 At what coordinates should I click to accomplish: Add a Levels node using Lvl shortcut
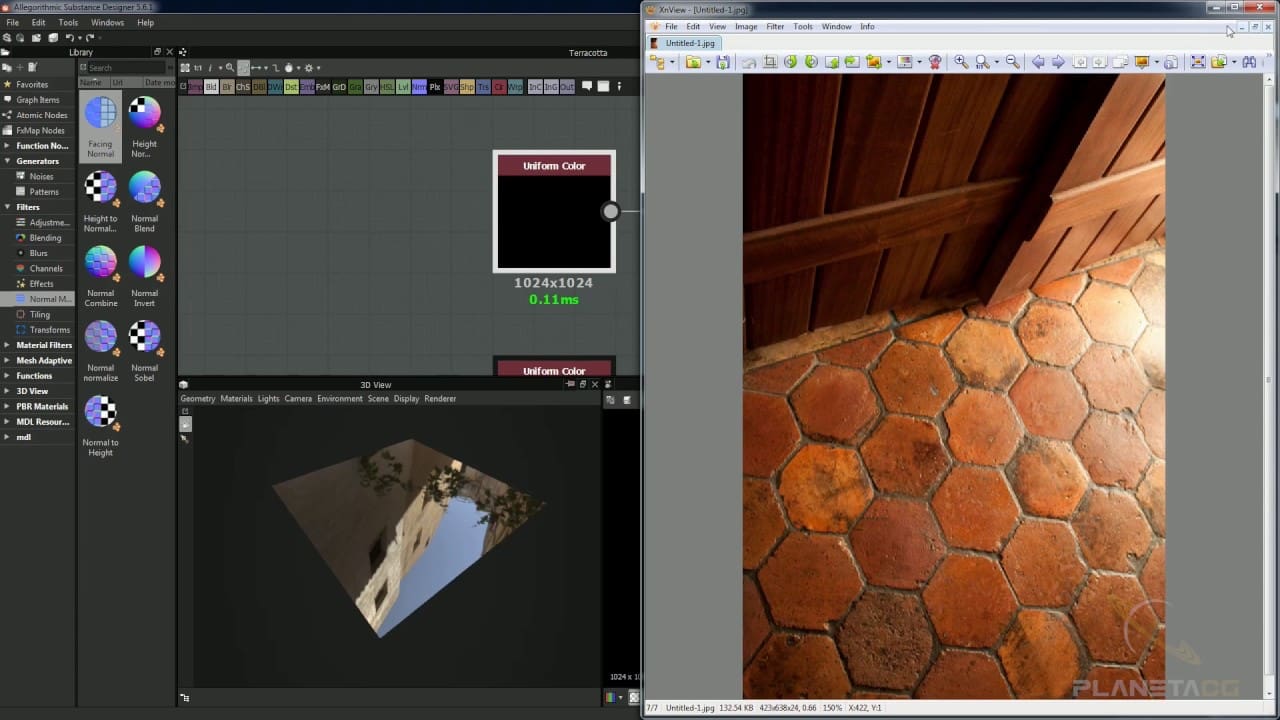click(x=403, y=87)
